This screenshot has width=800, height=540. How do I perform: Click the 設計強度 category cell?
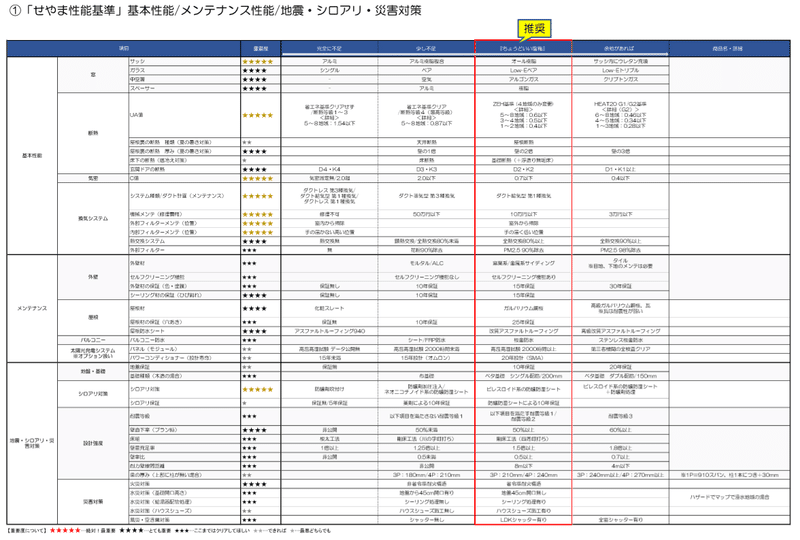click(x=93, y=444)
